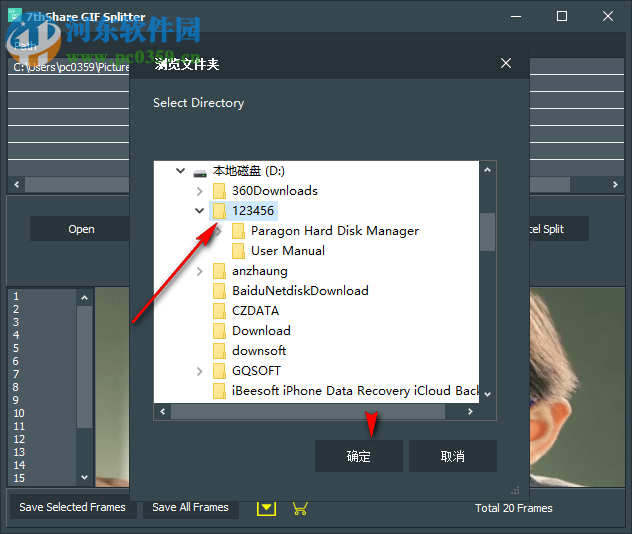Select the D: local disk drive icon

(200, 172)
